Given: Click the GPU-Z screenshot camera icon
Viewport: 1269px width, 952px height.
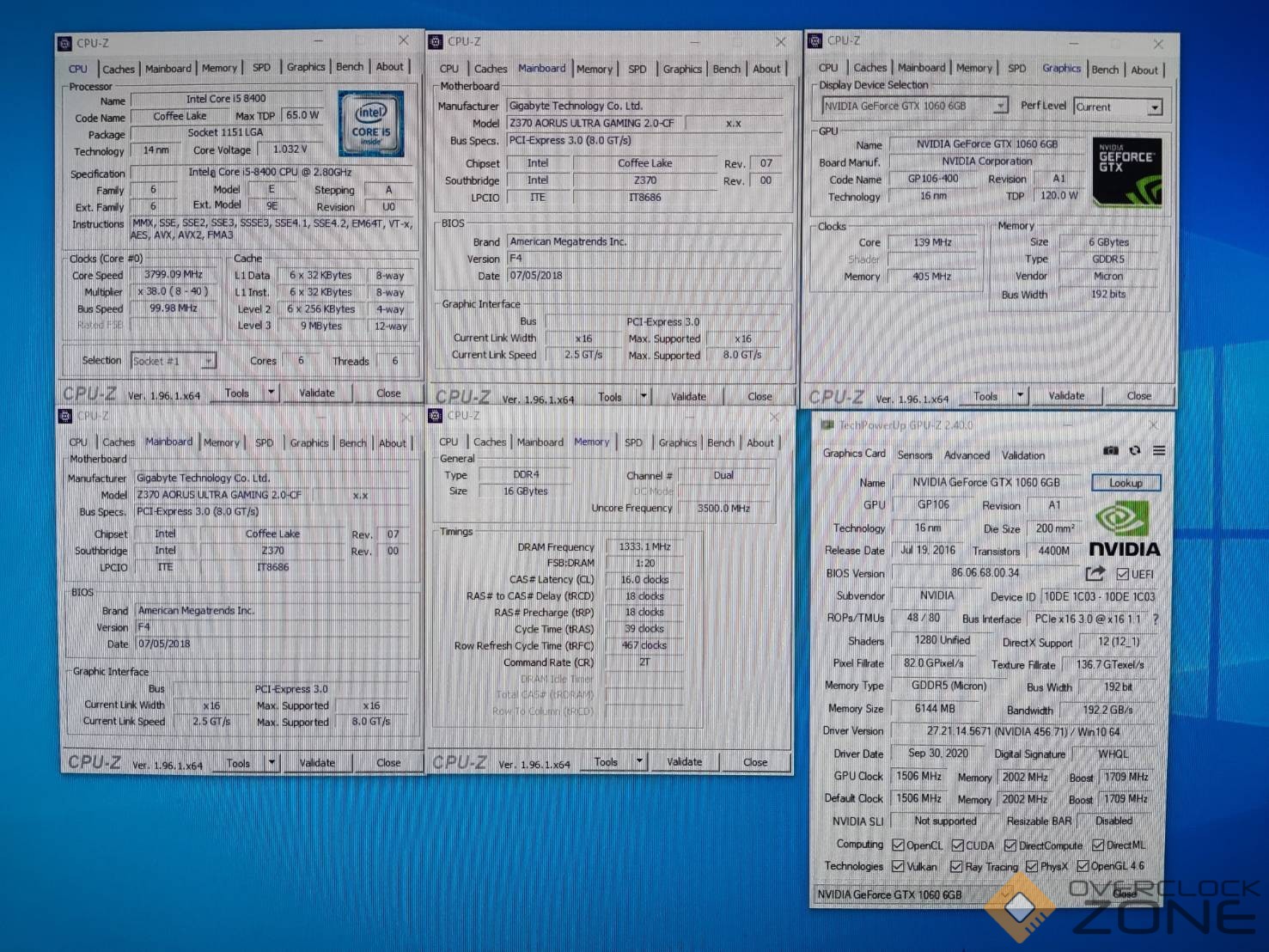Looking at the screenshot, I should point(1111,451).
